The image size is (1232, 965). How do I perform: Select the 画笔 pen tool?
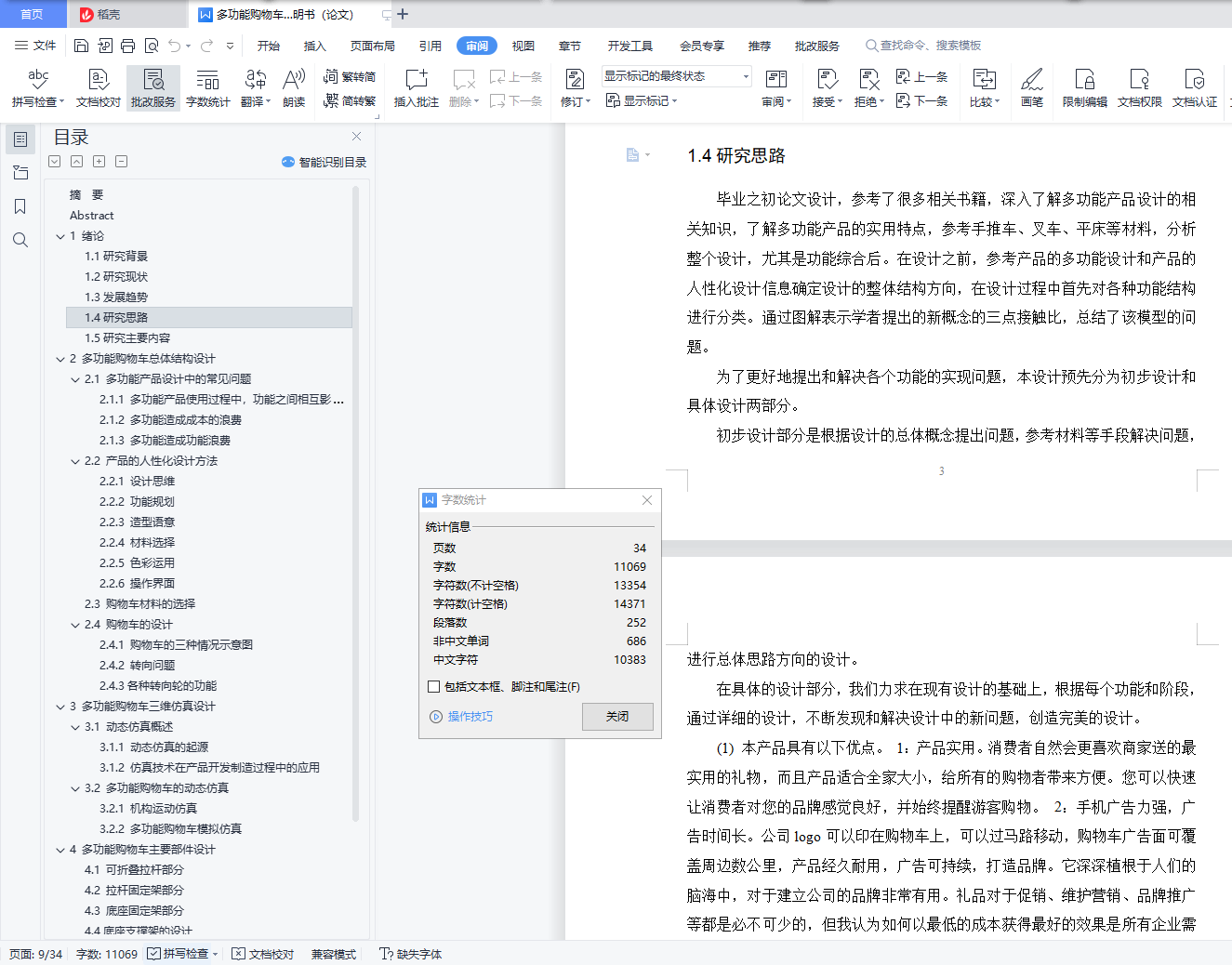(x=1032, y=88)
